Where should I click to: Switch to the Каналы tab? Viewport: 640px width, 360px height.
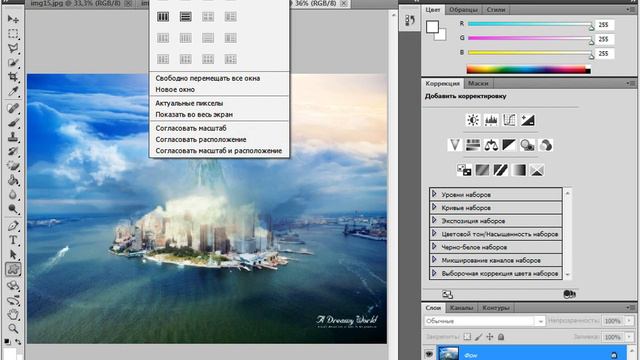tap(461, 308)
